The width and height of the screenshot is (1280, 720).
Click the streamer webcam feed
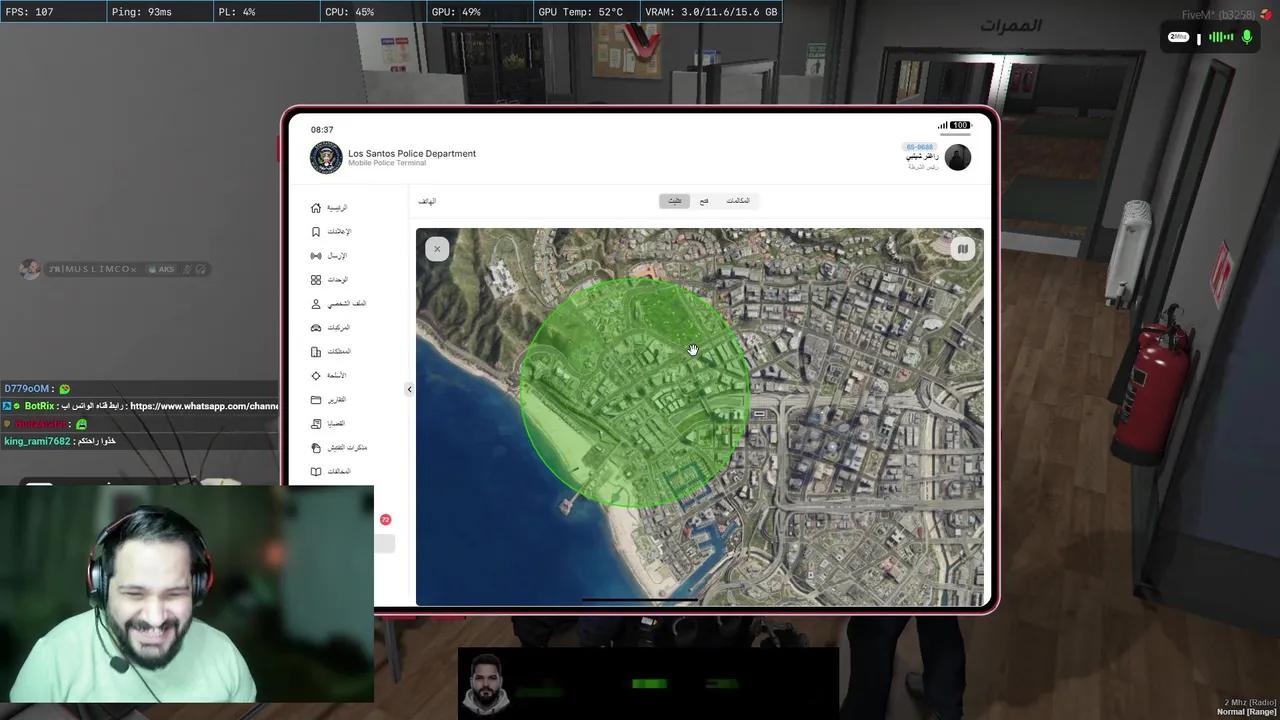pyautogui.click(x=187, y=594)
